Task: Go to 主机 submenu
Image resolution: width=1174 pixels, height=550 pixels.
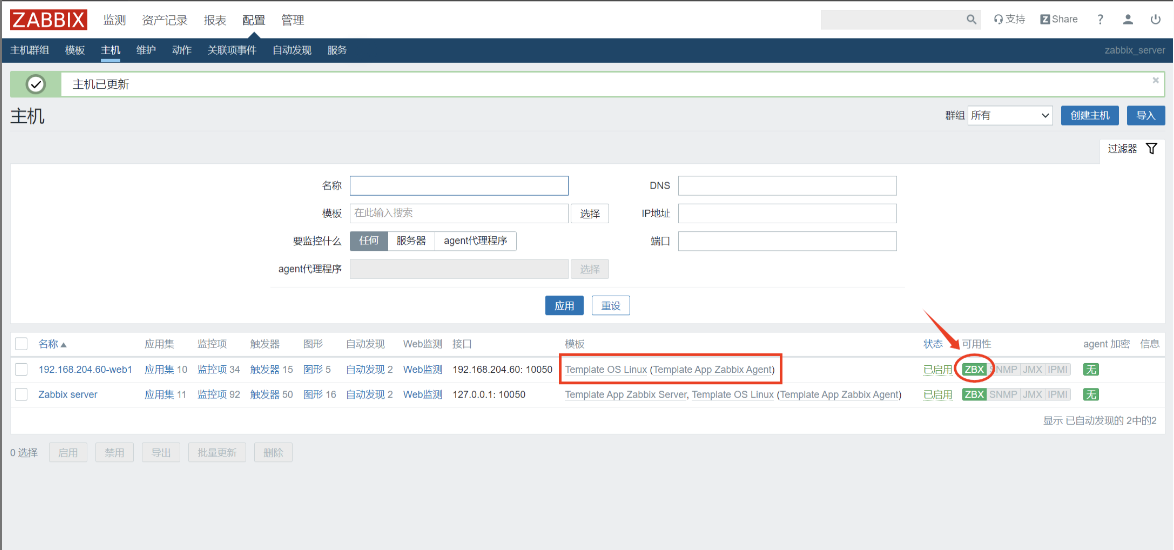Action: (111, 50)
